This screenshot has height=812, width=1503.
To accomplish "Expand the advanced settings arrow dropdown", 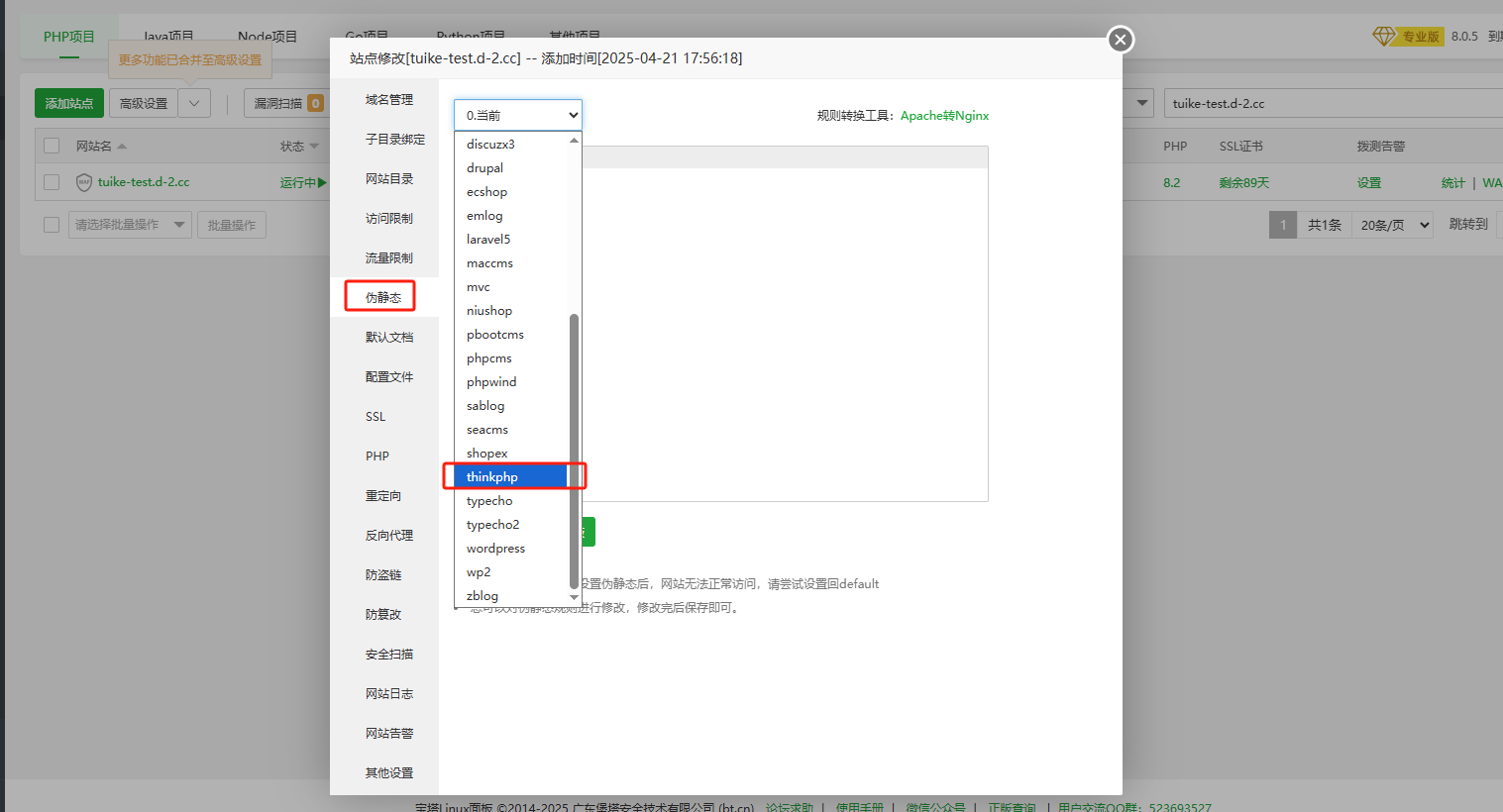I will pyautogui.click(x=195, y=103).
